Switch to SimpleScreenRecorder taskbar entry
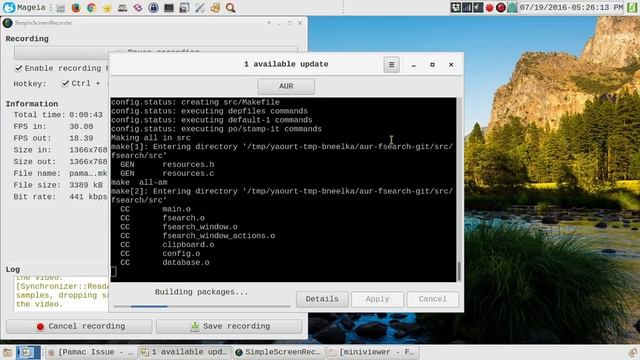 click(279, 352)
